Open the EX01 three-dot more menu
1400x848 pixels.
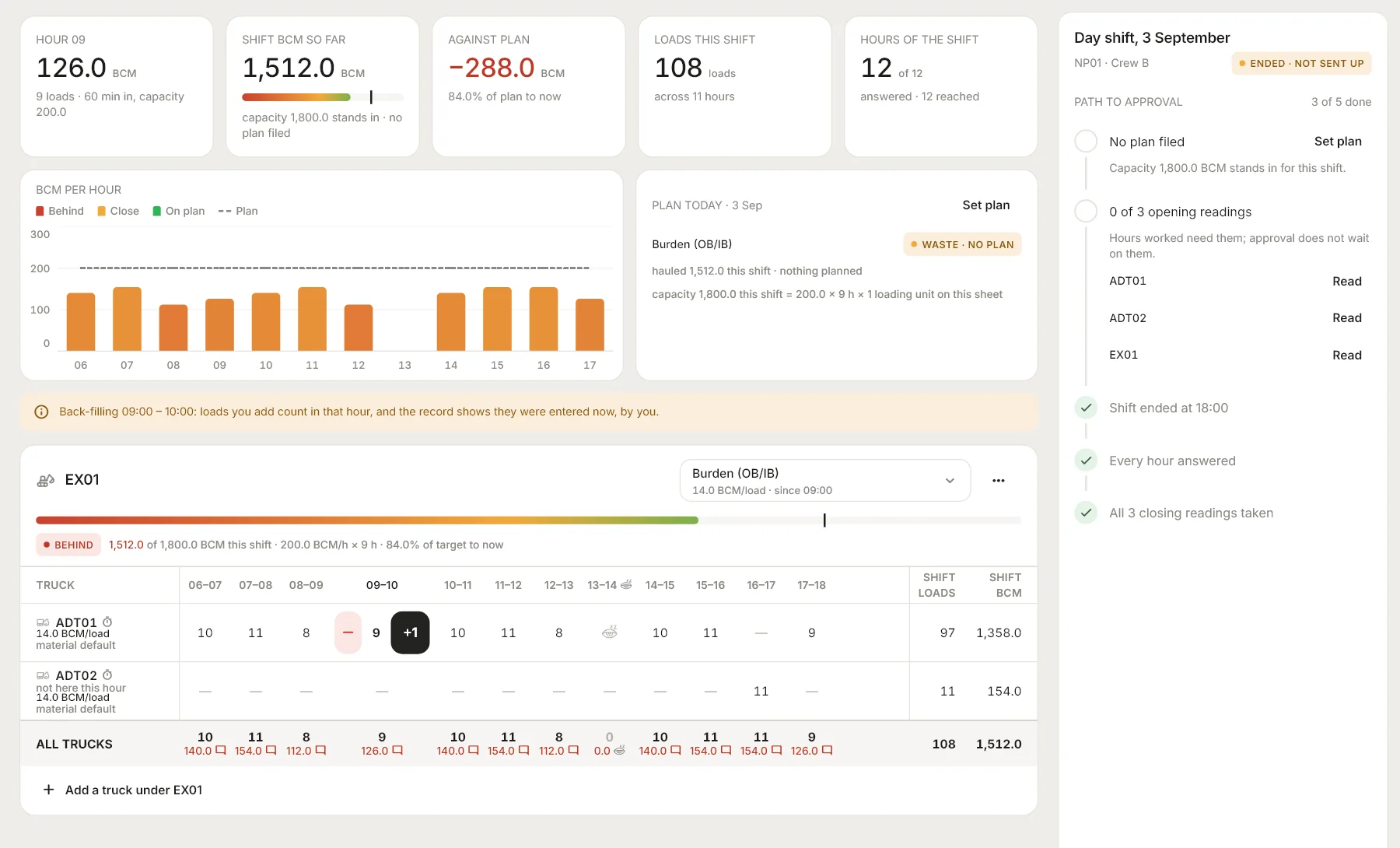click(x=999, y=481)
